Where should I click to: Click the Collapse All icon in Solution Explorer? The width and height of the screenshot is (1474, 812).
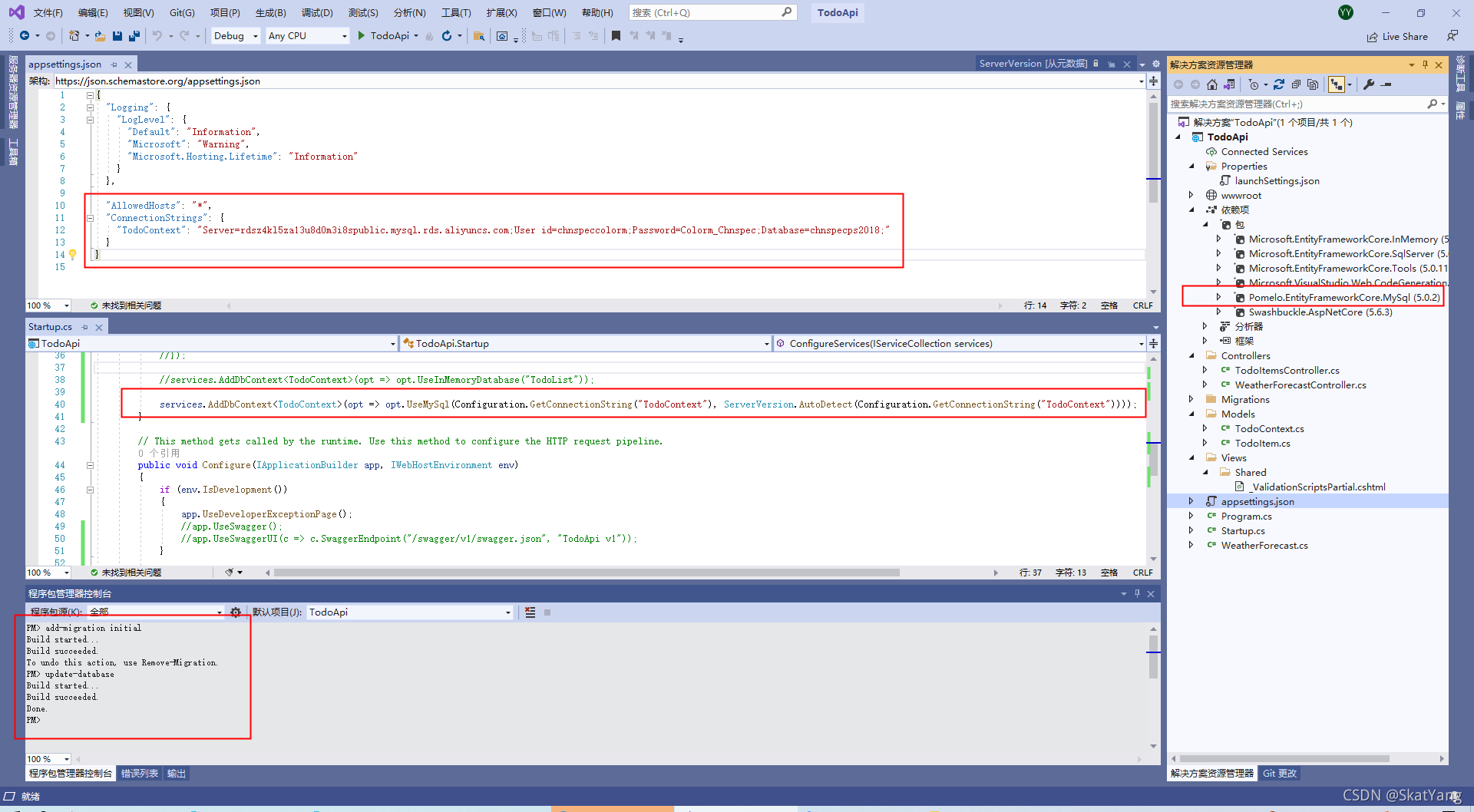(1297, 84)
